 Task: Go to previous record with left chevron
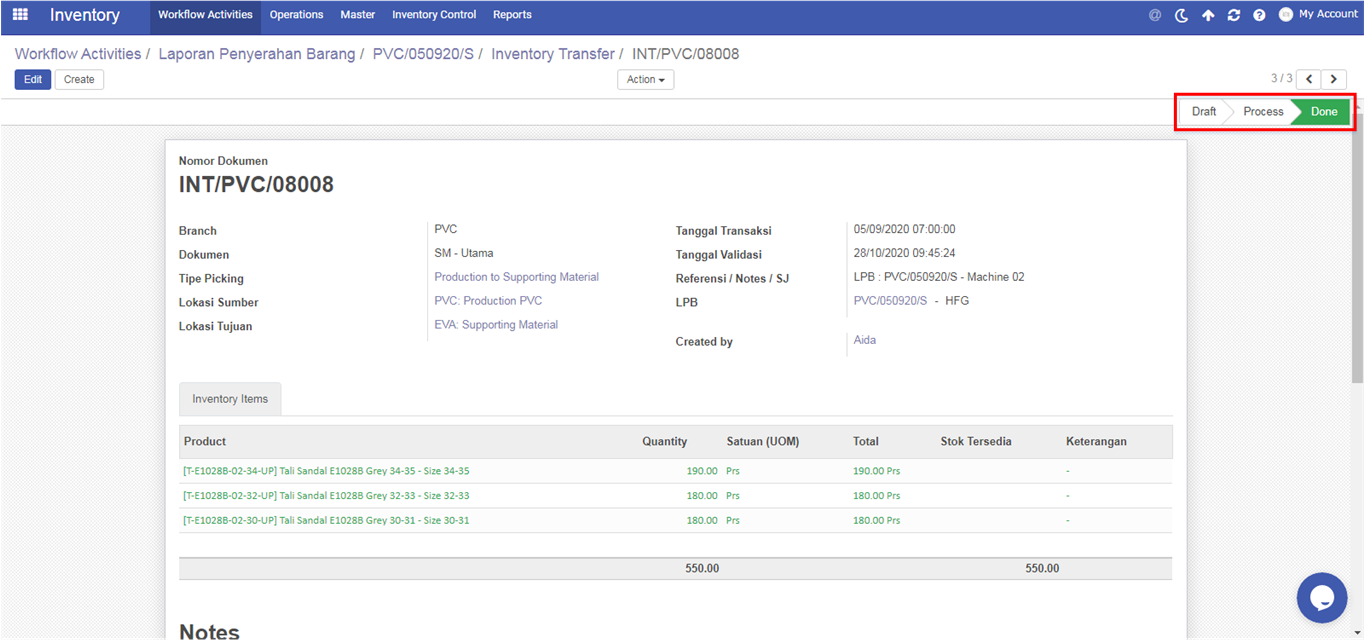tap(1309, 79)
